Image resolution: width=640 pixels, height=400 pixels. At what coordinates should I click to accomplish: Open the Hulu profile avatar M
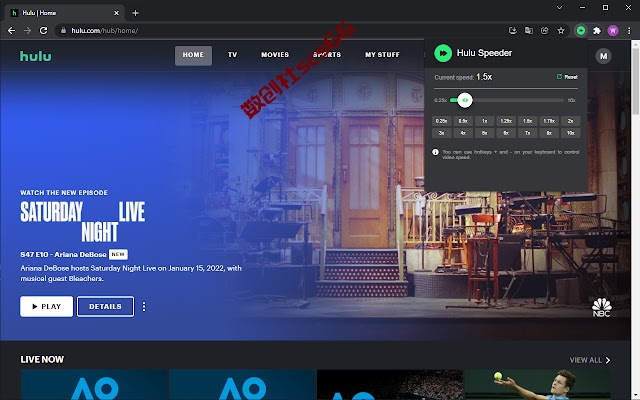pos(603,56)
